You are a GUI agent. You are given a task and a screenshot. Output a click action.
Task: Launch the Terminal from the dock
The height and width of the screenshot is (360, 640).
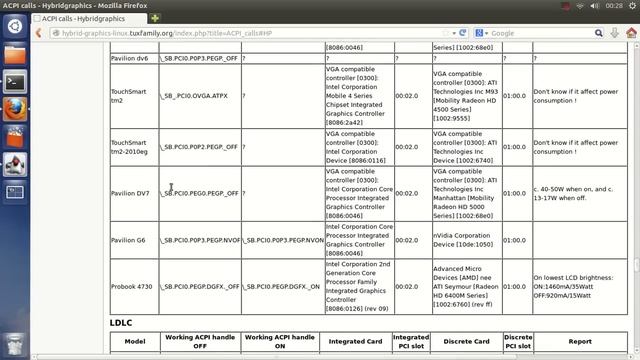point(15,82)
